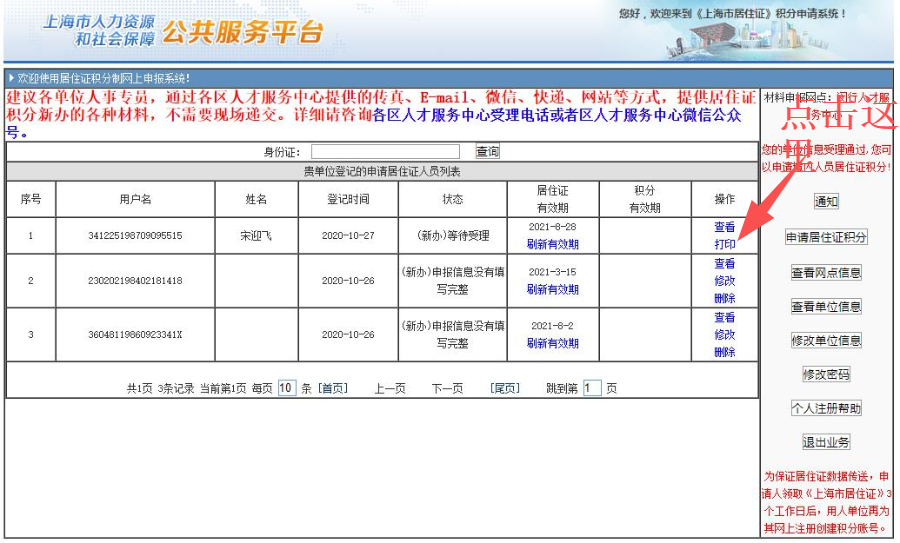Image resolution: width=900 pixels, height=543 pixels.
Task: Click 删除 for user 230202198402181418
Action: (x=724, y=298)
